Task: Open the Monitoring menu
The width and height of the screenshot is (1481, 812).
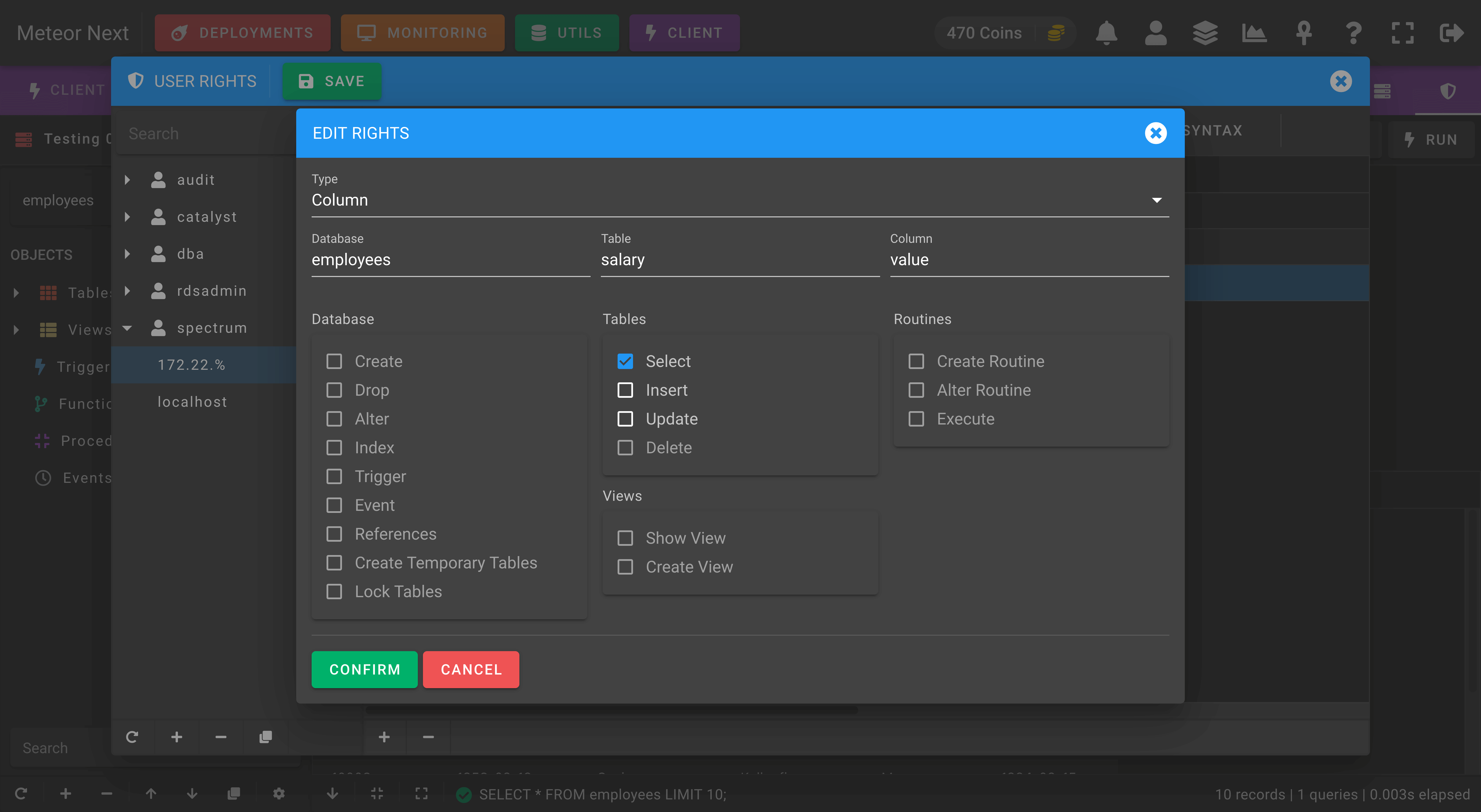Action: tap(422, 33)
